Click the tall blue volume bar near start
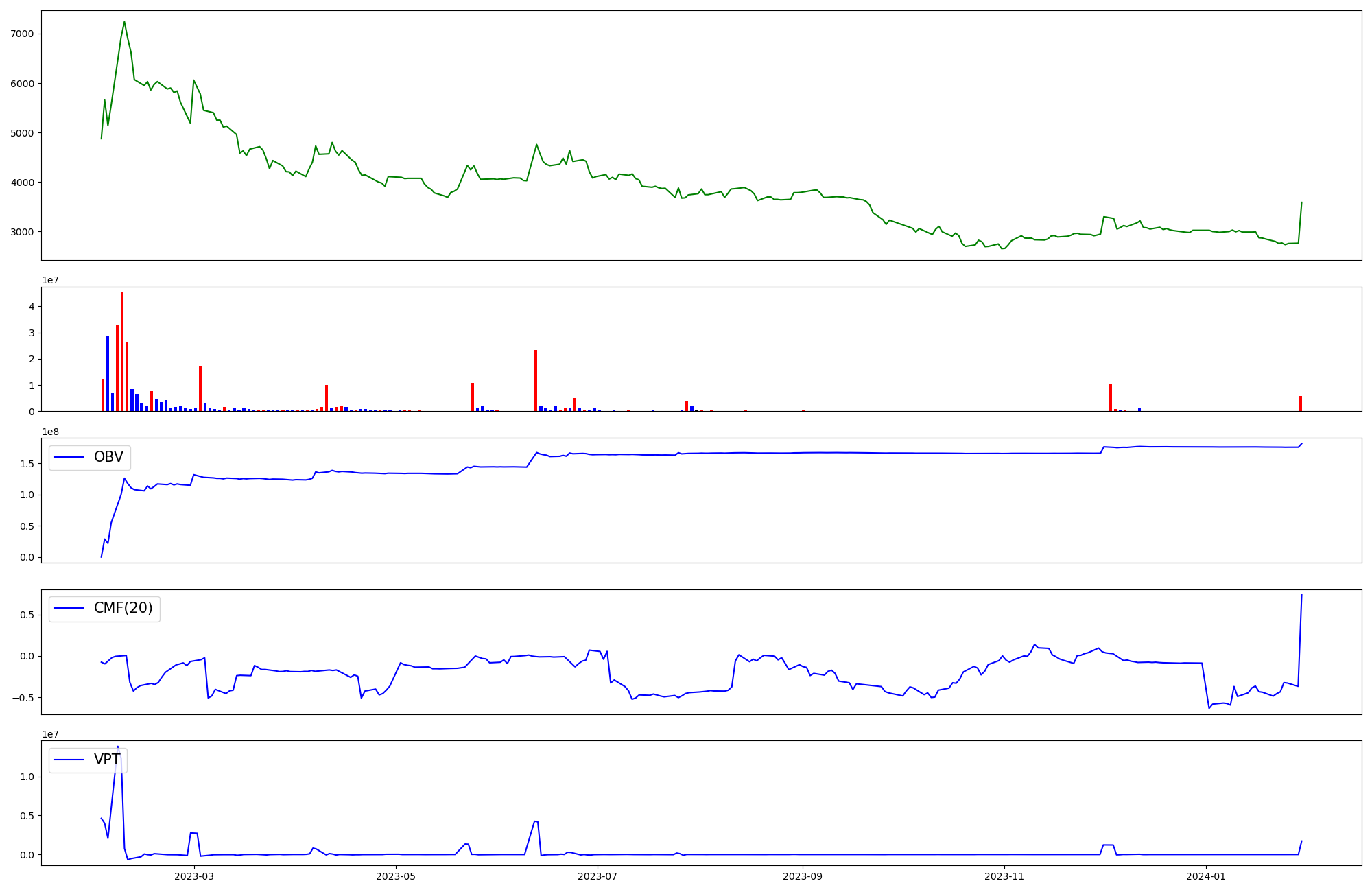Screen dimensions: 1372x892 coord(108,373)
